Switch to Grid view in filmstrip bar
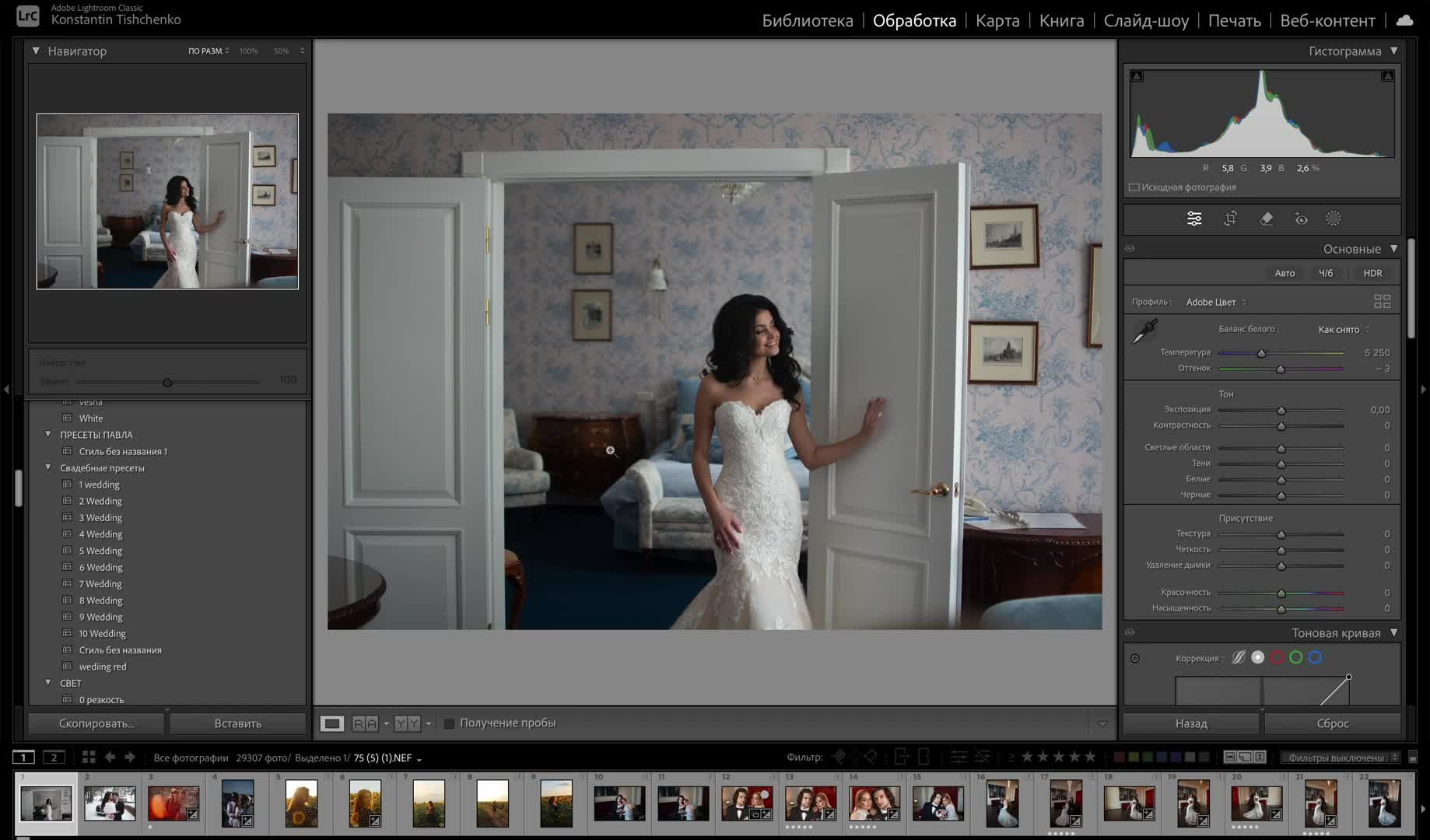This screenshot has height=840, width=1430. (89, 758)
